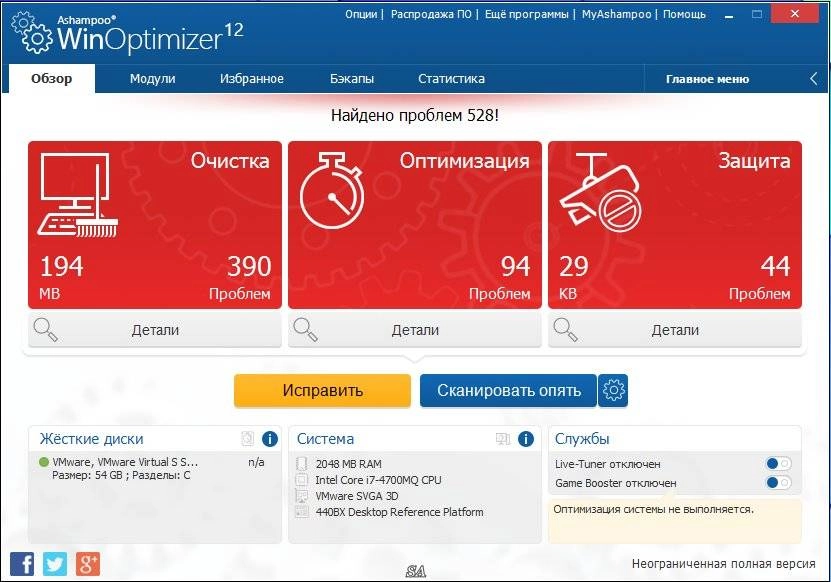831x582 pixels.
Task: Open the Google Plus social icon
Action: click(87, 563)
